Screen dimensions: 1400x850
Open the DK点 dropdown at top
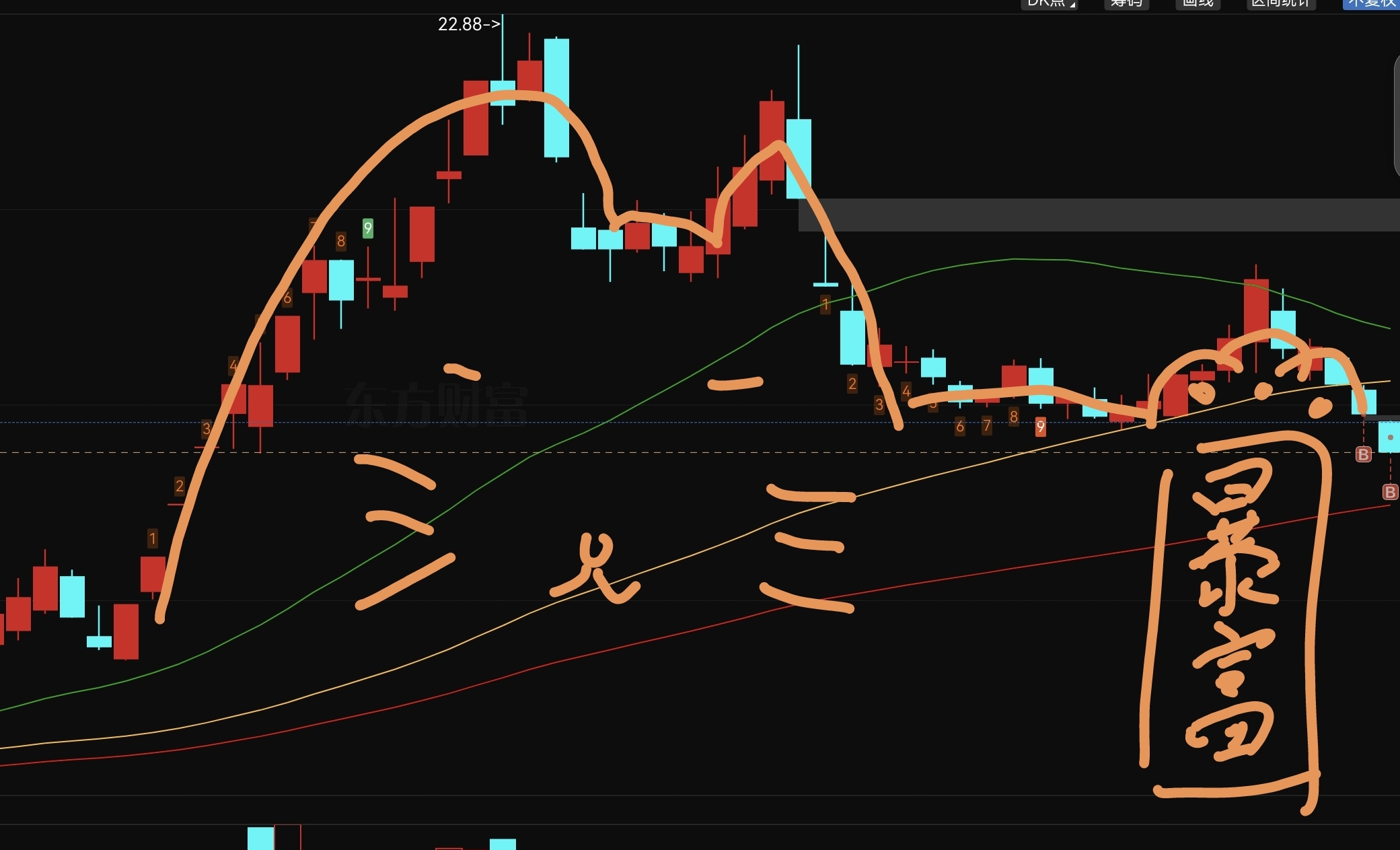click(x=1048, y=3)
